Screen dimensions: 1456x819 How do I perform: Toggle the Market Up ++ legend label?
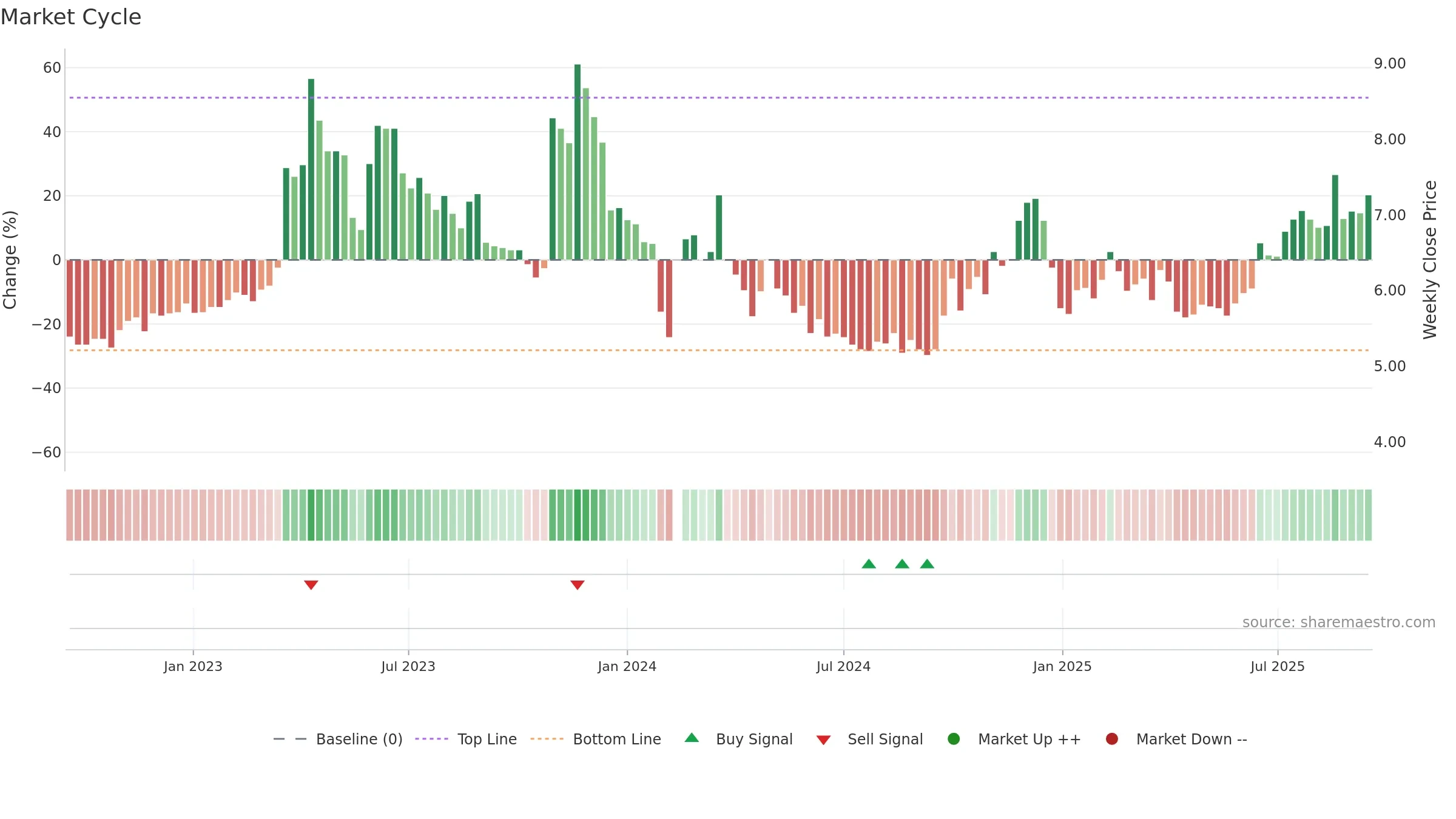pyautogui.click(x=1030, y=739)
